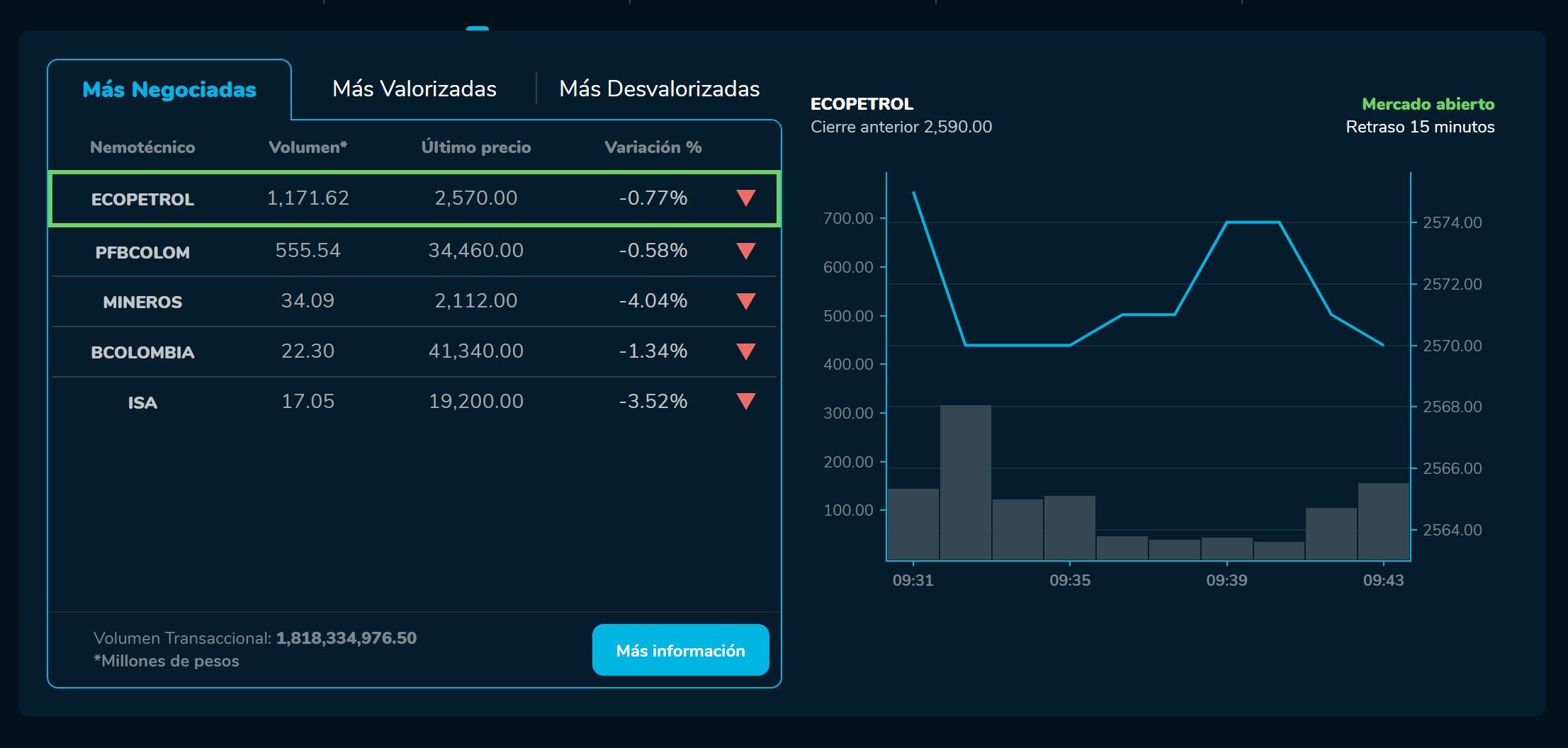Click the ECOPETROL chart title
Image resolution: width=1568 pixels, height=748 pixels.
[x=862, y=103]
